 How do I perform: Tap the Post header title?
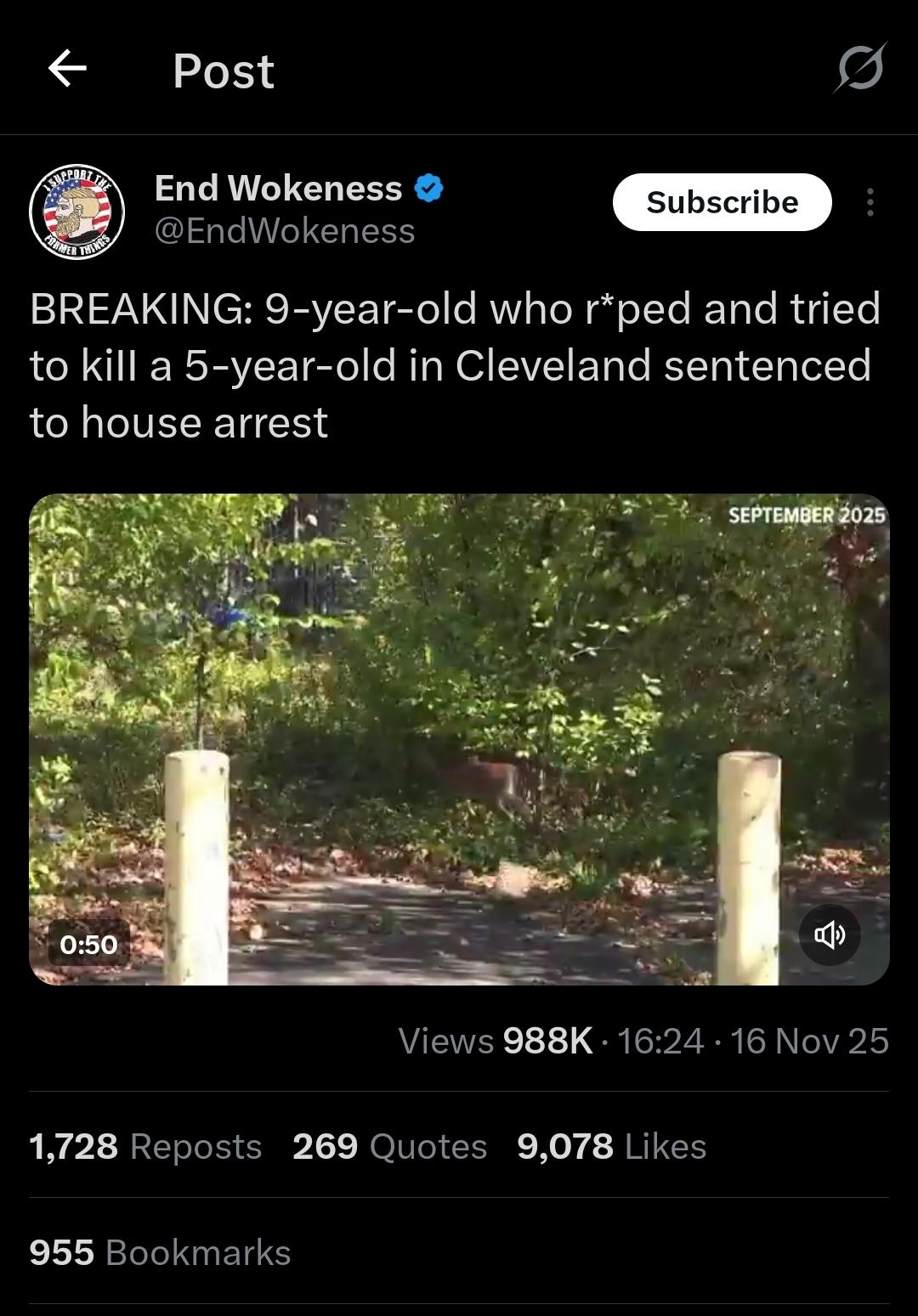coord(223,71)
